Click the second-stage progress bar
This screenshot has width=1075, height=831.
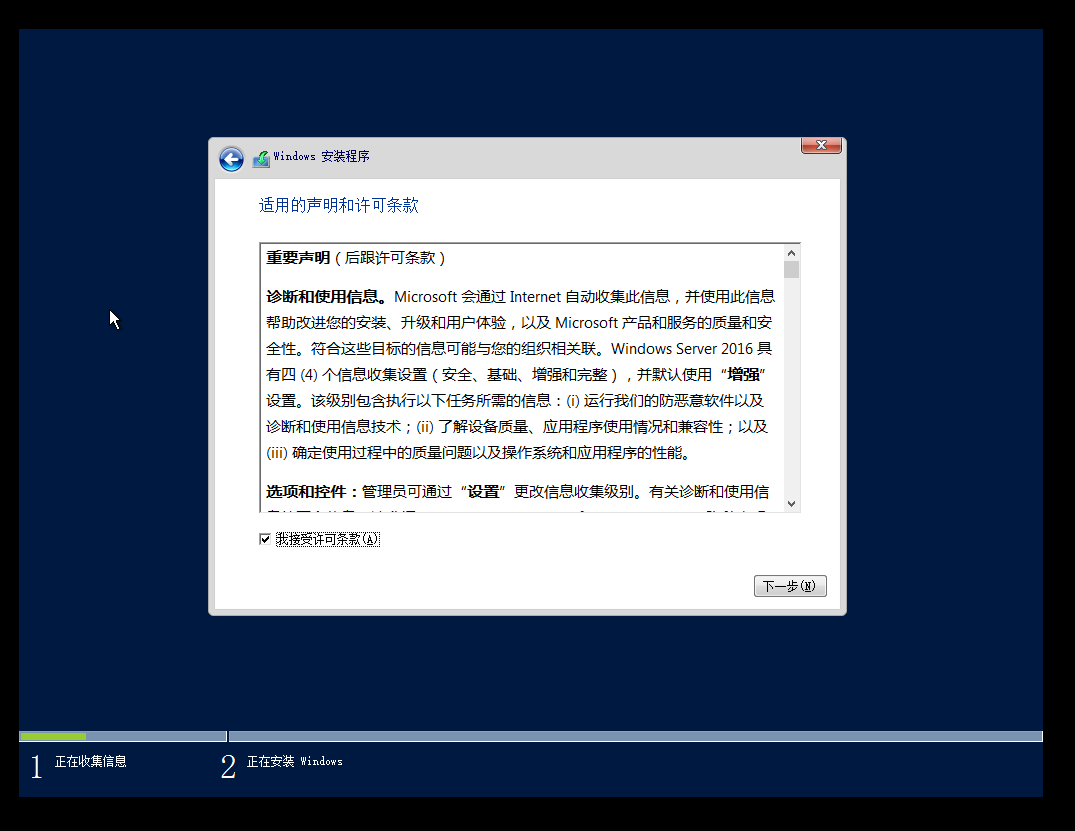(636, 736)
